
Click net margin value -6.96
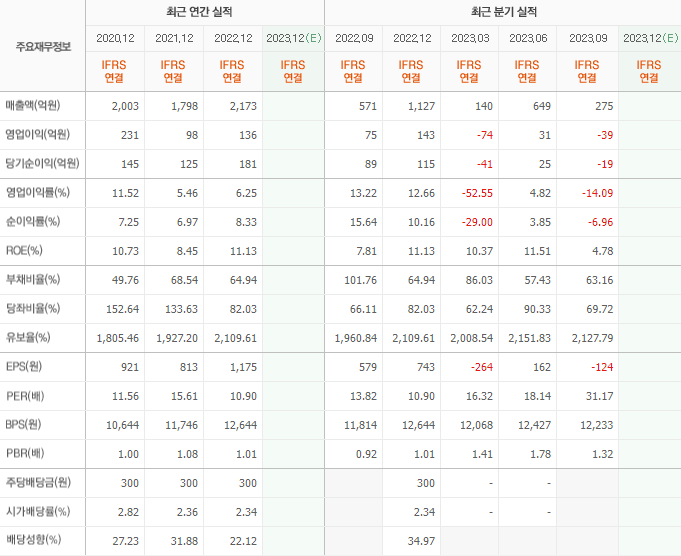[x=601, y=222]
